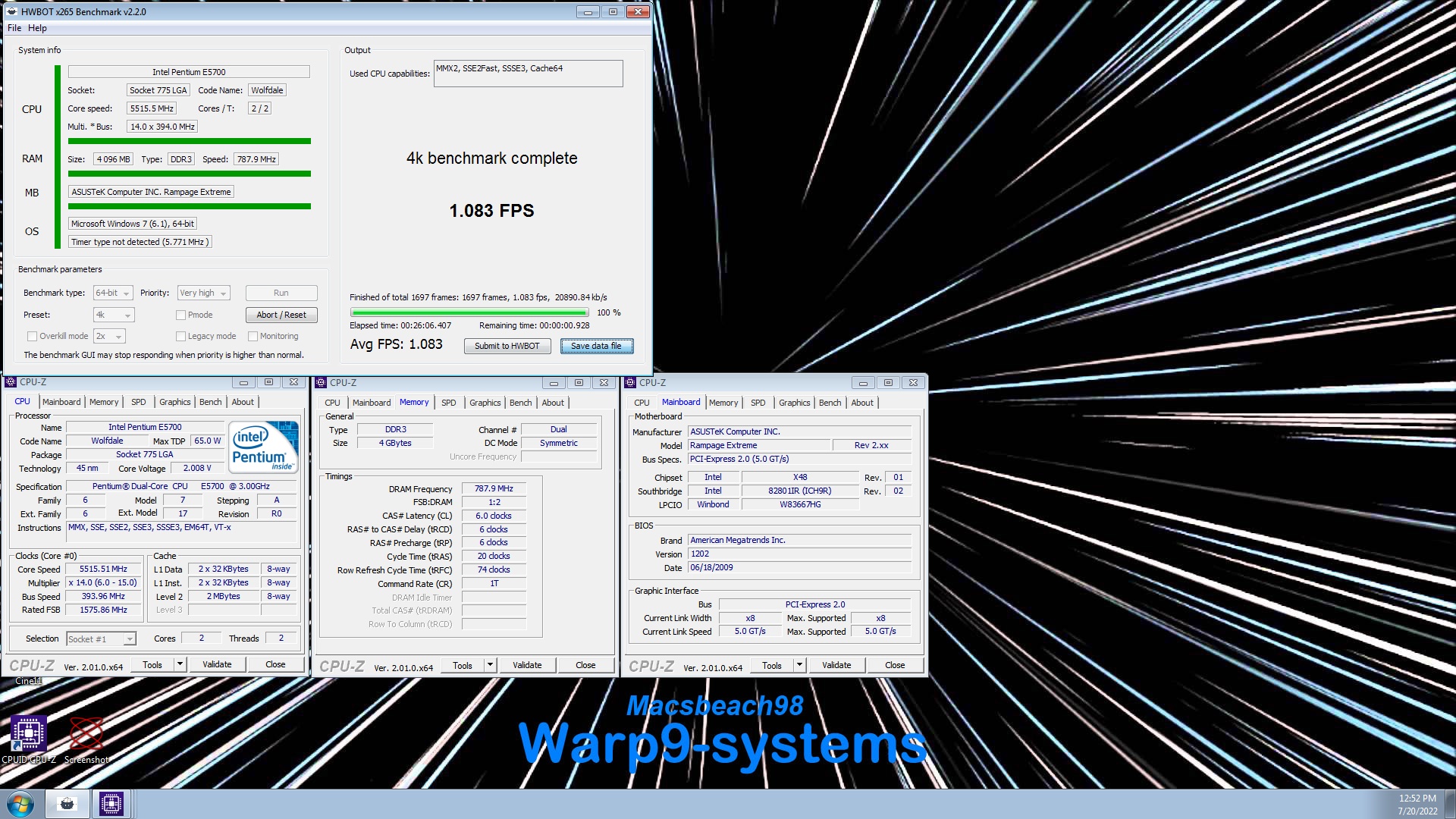
Task: Close the right CPU-Z Mainboard window
Action: tap(913, 383)
